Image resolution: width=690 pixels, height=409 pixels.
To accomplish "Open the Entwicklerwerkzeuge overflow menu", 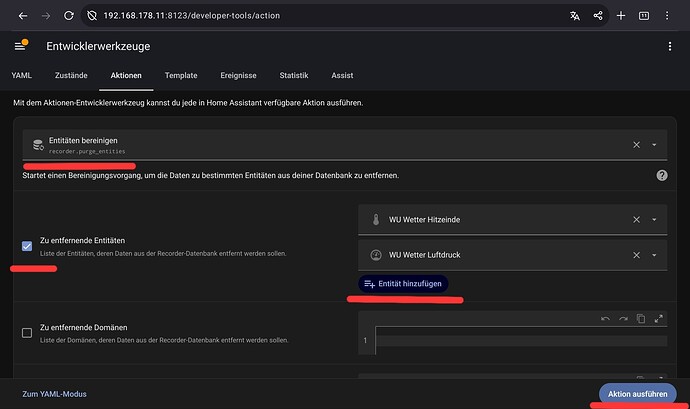I will [670, 46].
